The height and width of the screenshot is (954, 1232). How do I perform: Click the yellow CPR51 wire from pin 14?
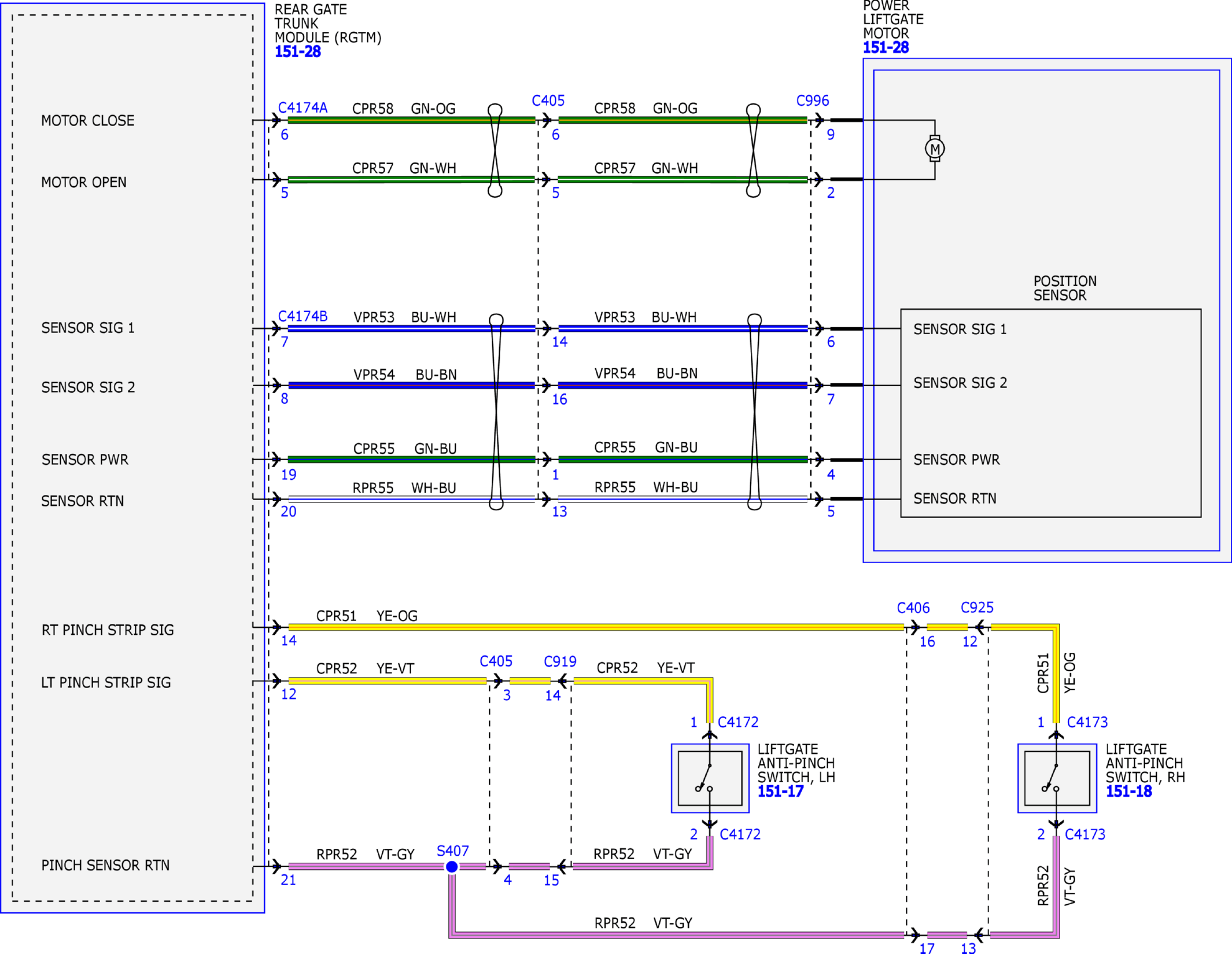click(596, 627)
